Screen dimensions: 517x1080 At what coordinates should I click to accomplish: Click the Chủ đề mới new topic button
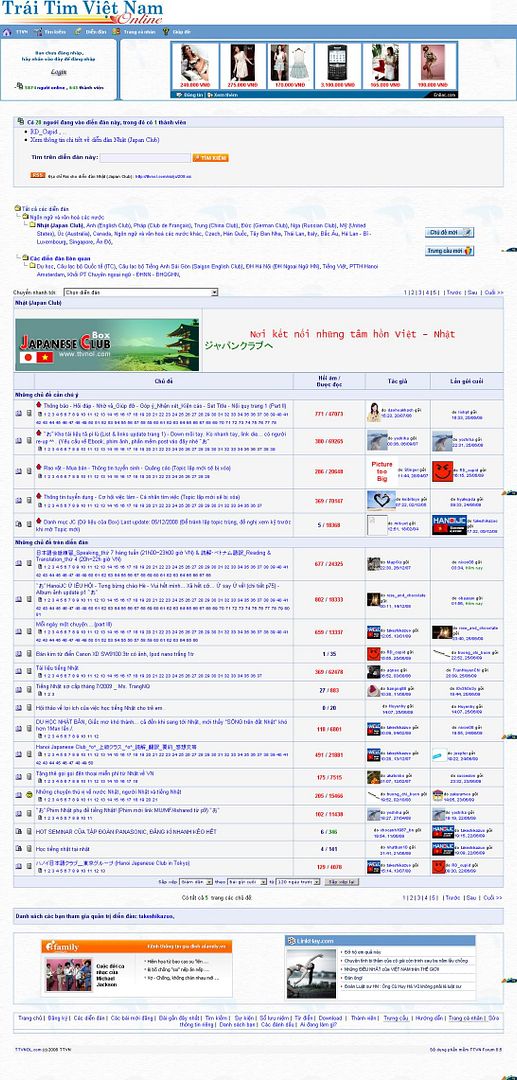[x=450, y=232]
